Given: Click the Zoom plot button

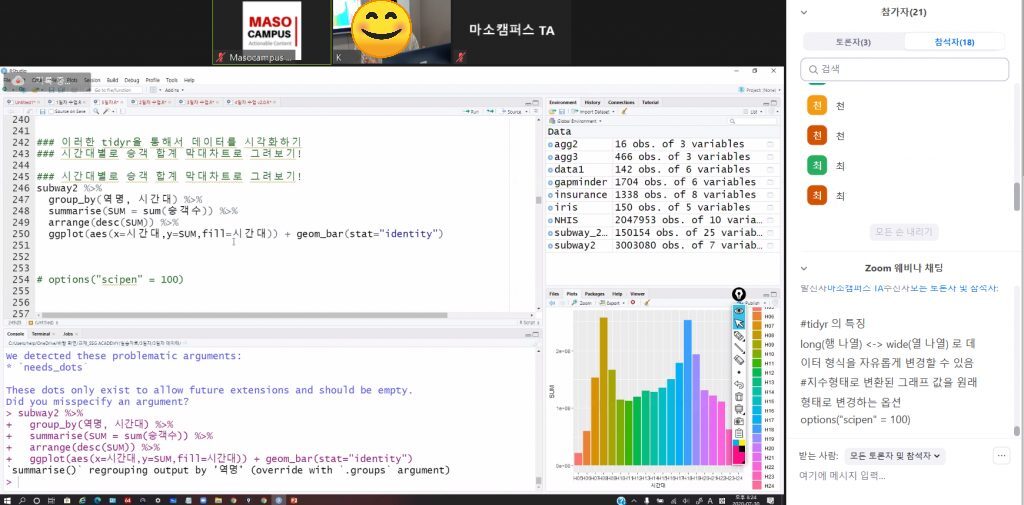Looking at the screenshot, I should point(583,302).
